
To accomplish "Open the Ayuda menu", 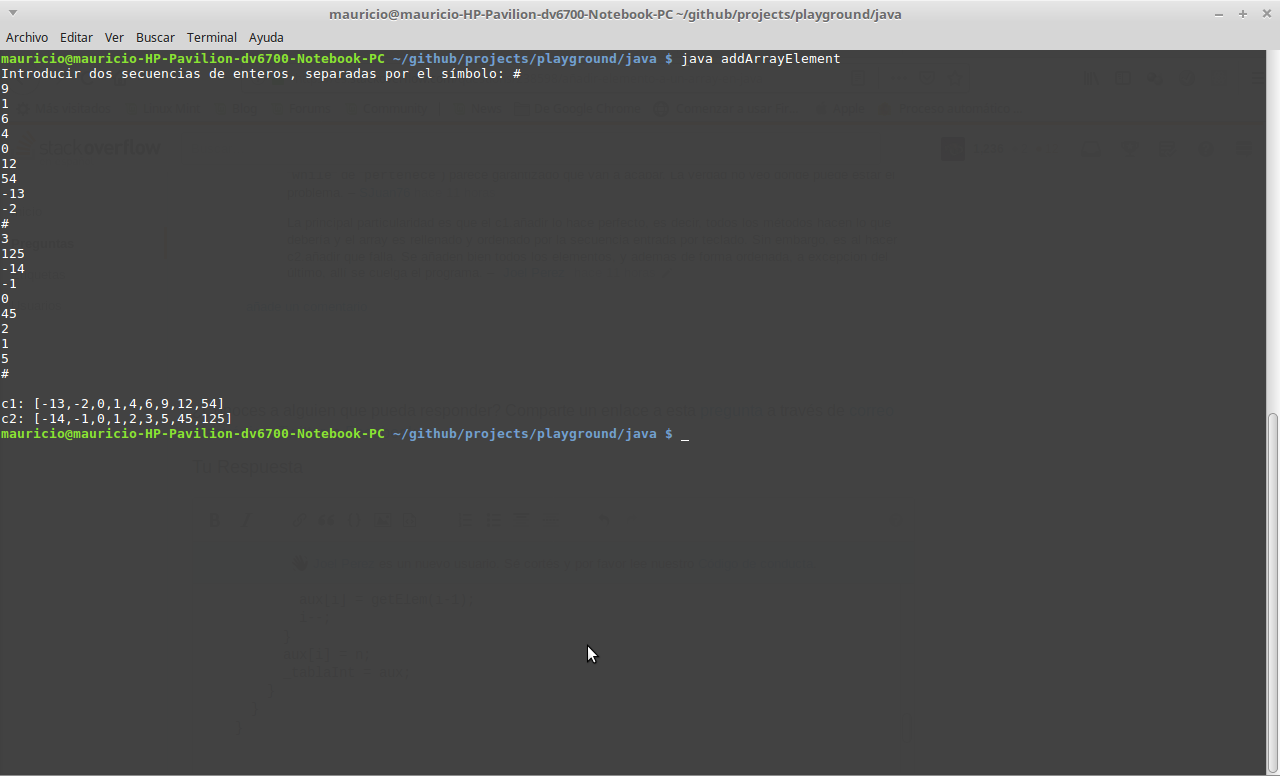I will click(266, 37).
